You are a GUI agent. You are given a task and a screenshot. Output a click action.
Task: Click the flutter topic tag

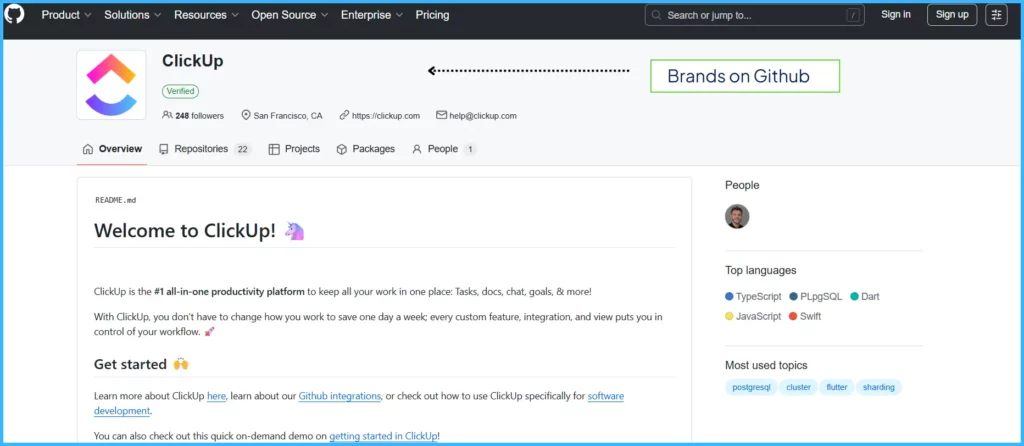point(837,387)
